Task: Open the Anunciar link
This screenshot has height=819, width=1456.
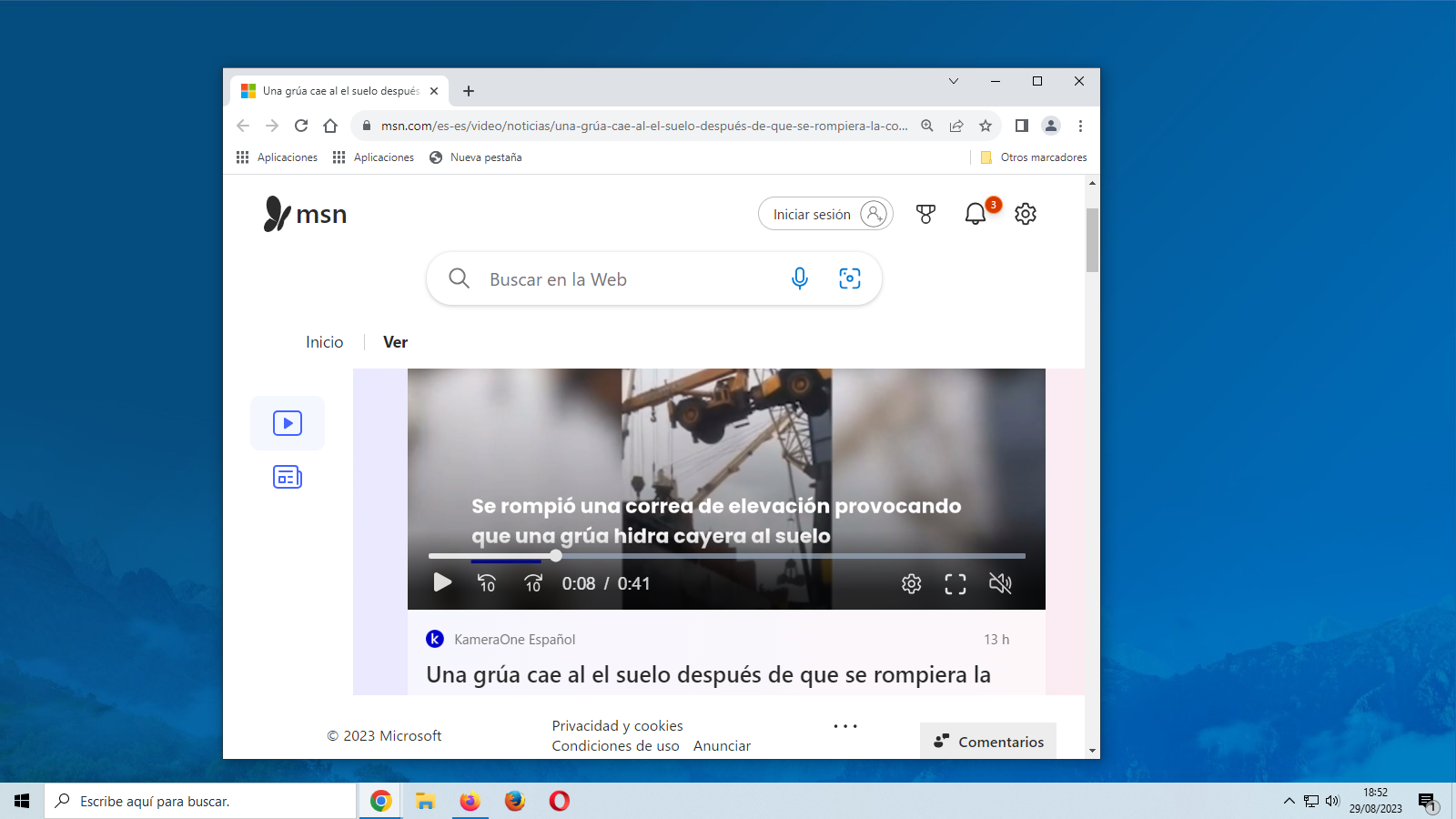Action: (x=722, y=745)
